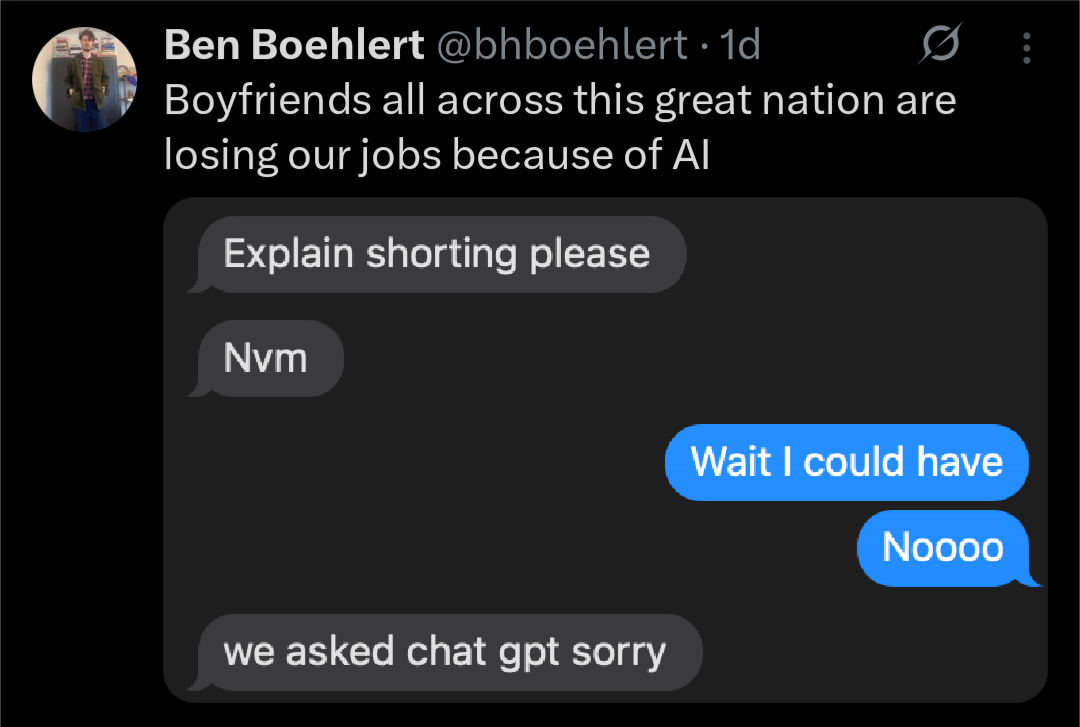The height and width of the screenshot is (727, 1080).
Task: Open Ben Boehlert's profile avatar
Action: pos(84,79)
